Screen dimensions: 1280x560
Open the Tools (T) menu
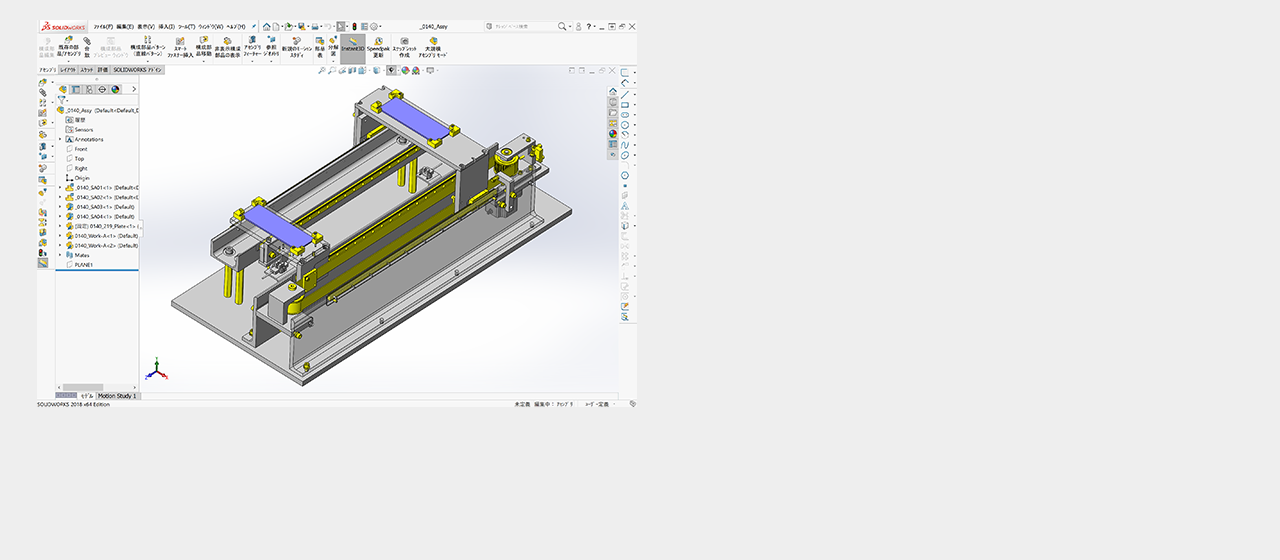click(188, 26)
